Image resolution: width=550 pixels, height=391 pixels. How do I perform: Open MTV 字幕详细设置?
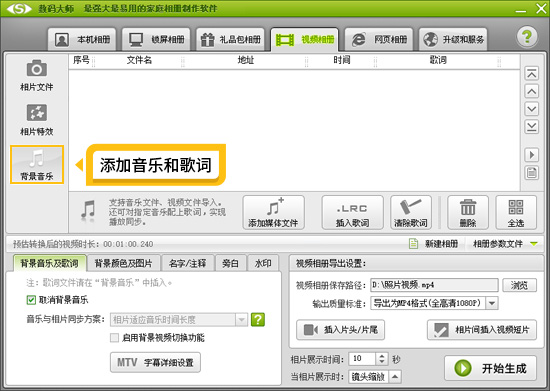[155, 362]
